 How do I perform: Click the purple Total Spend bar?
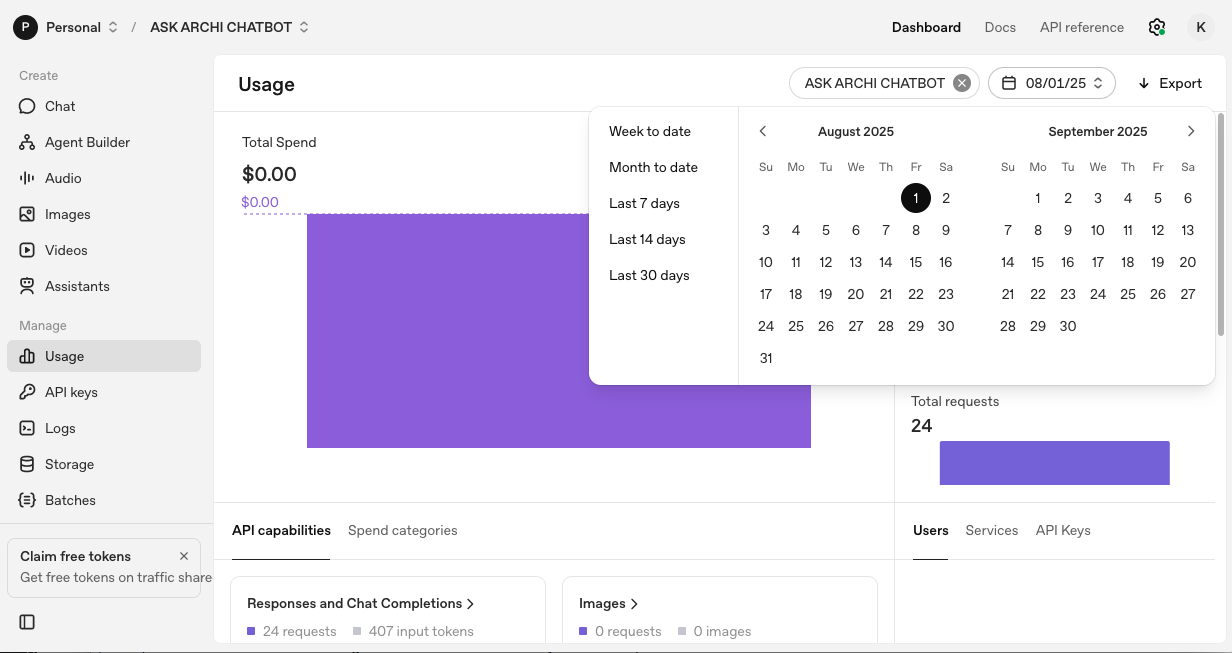coord(558,330)
